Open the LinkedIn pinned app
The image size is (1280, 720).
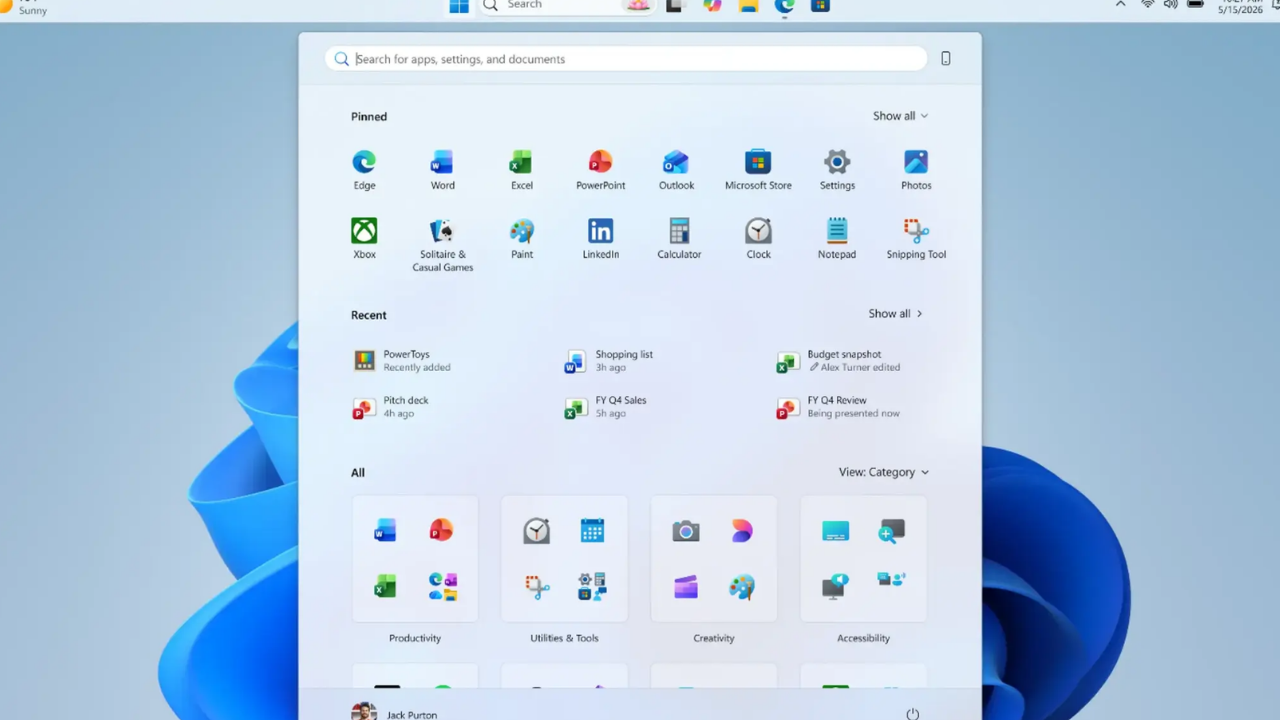click(600, 239)
